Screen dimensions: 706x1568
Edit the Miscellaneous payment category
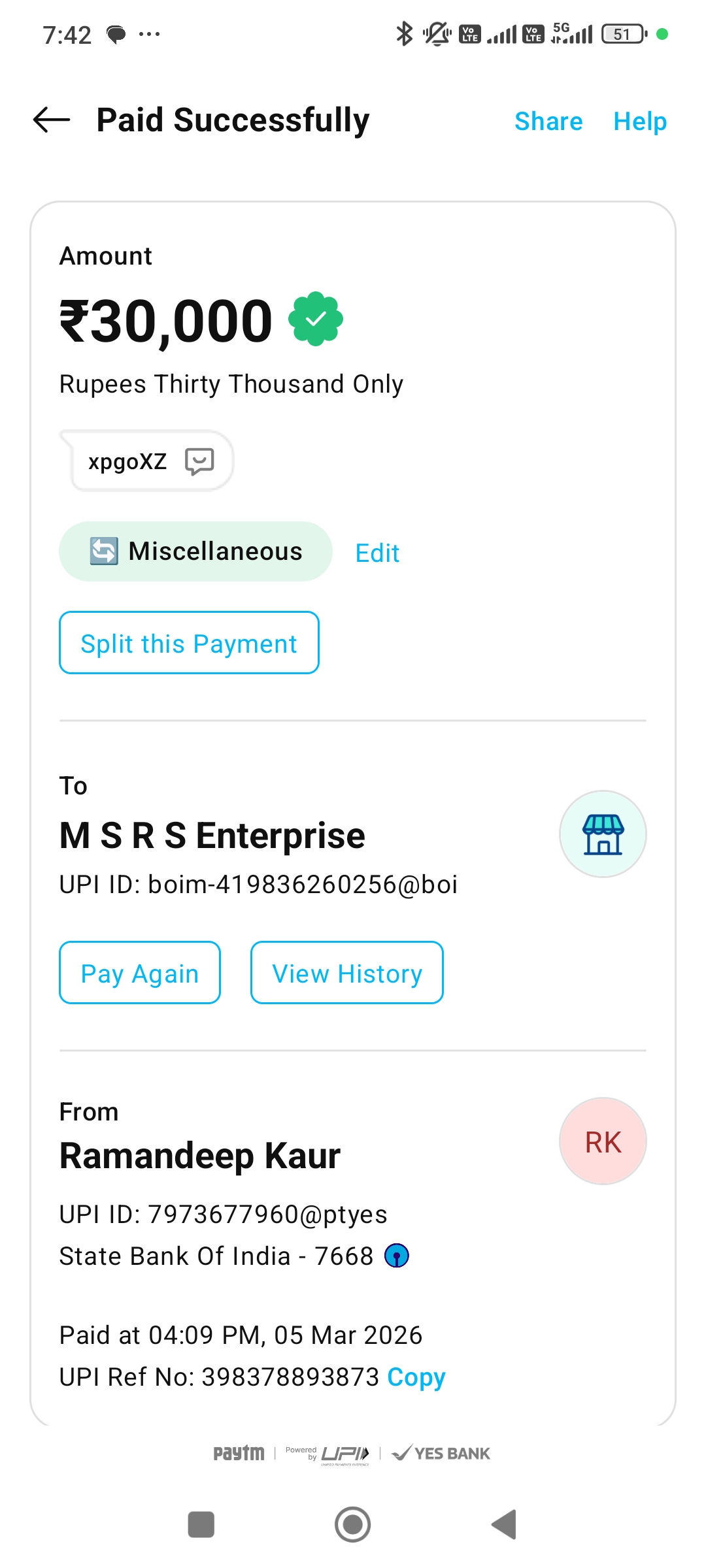coord(377,553)
